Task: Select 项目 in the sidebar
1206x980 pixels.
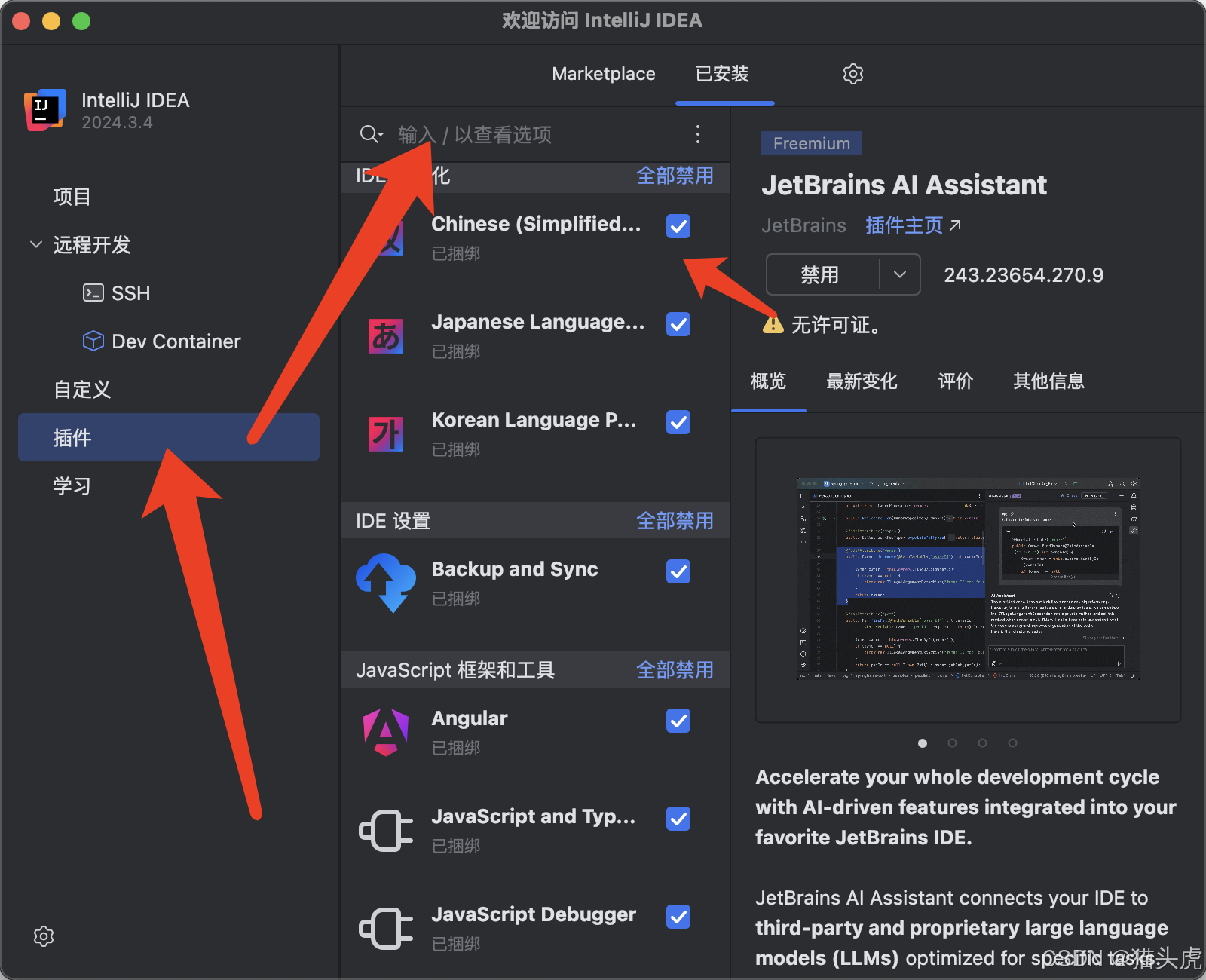Action: pos(72,197)
